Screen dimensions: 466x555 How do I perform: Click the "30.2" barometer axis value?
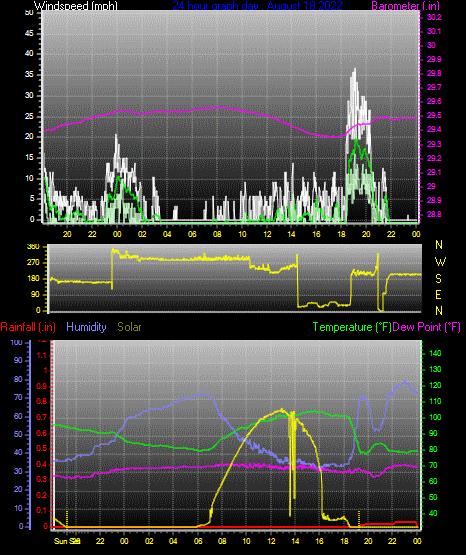pyautogui.click(x=434, y=17)
